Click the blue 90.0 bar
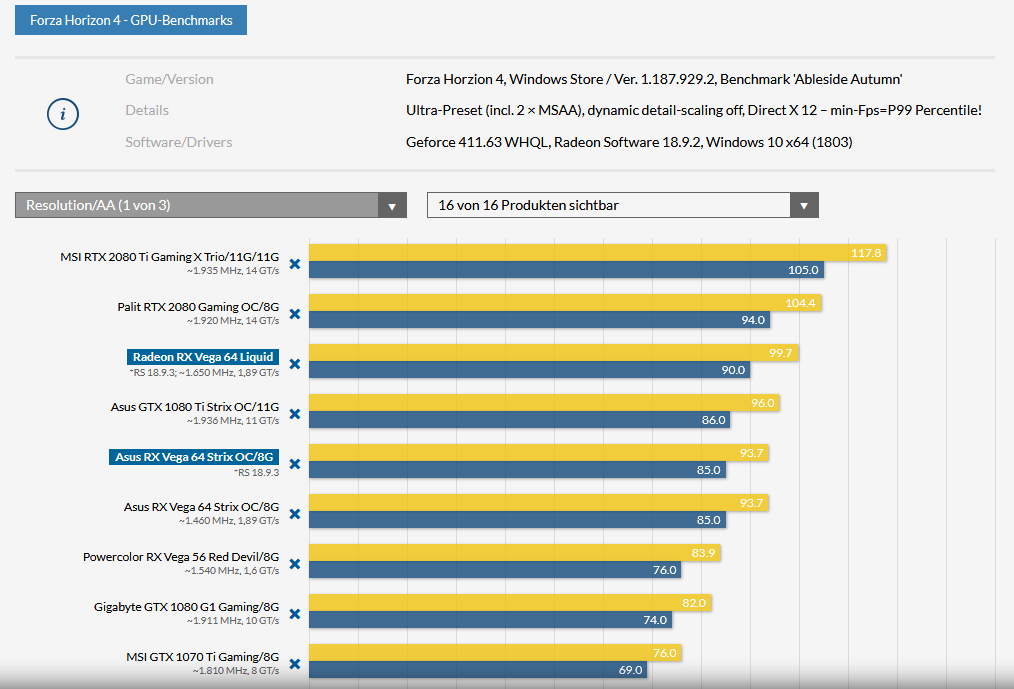Viewport: 1014px width, 689px height. [x=530, y=369]
